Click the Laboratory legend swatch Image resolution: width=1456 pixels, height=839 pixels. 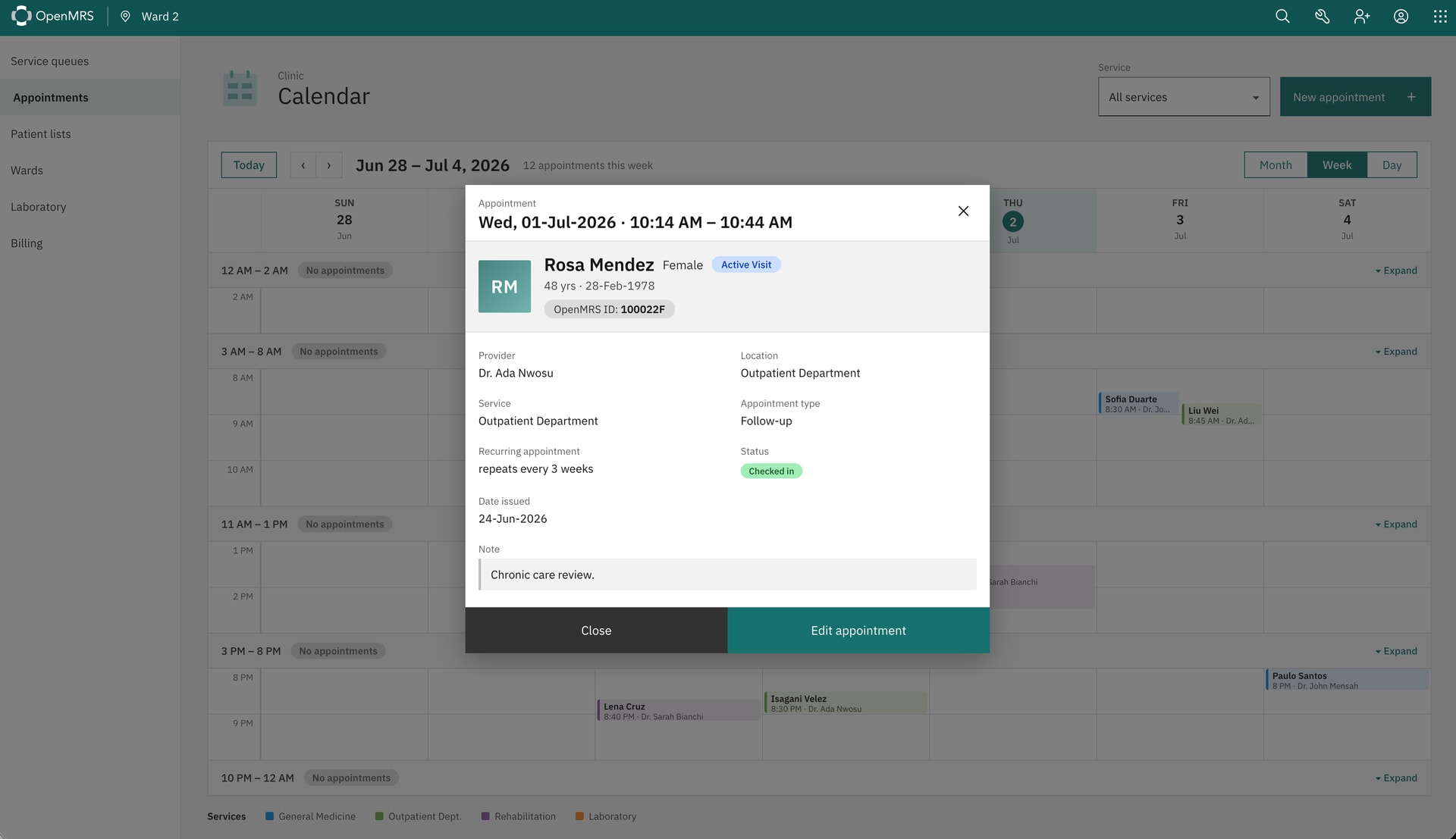579,816
